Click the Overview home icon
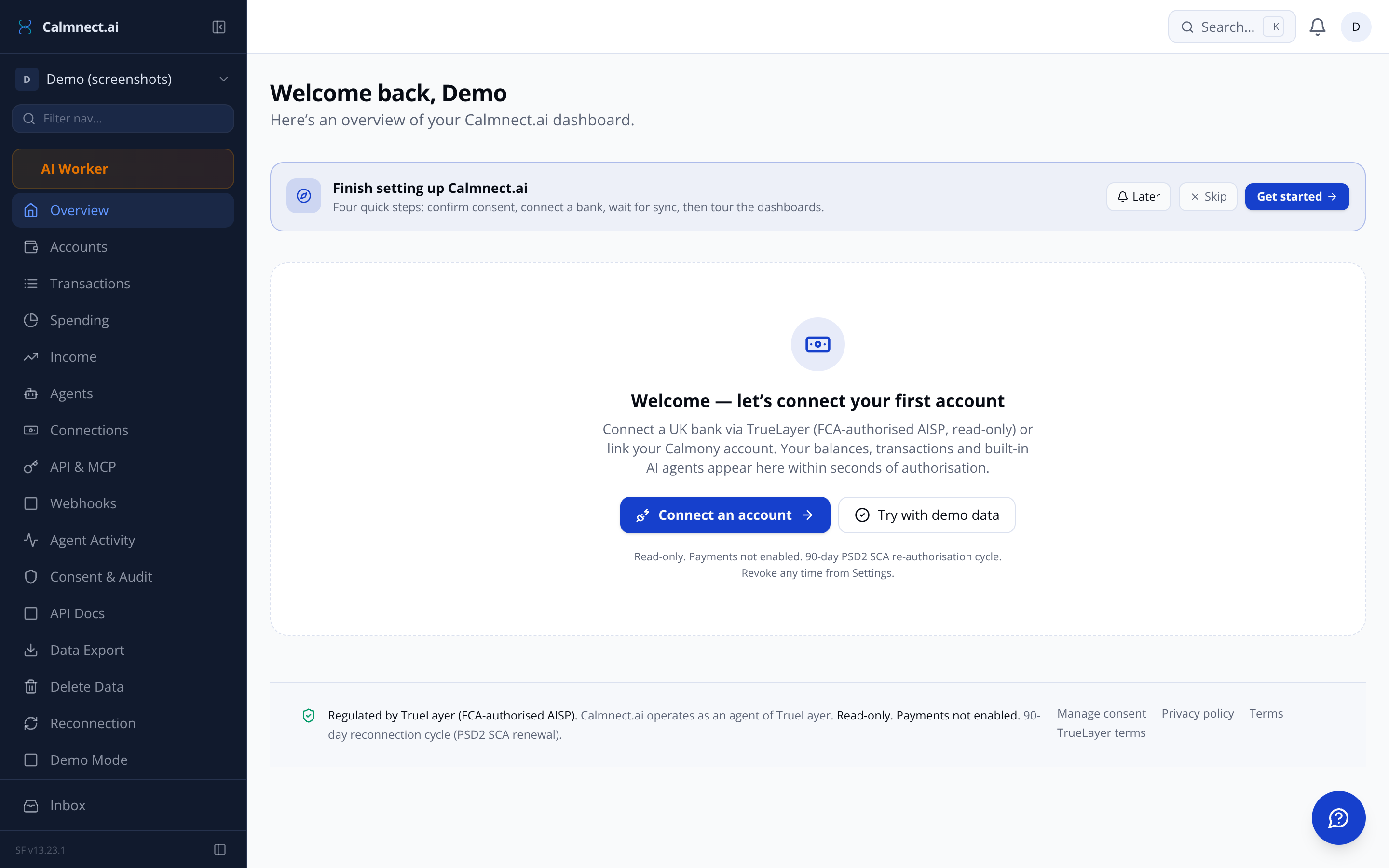This screenshot has height=868, width=1389. [31, 210]
